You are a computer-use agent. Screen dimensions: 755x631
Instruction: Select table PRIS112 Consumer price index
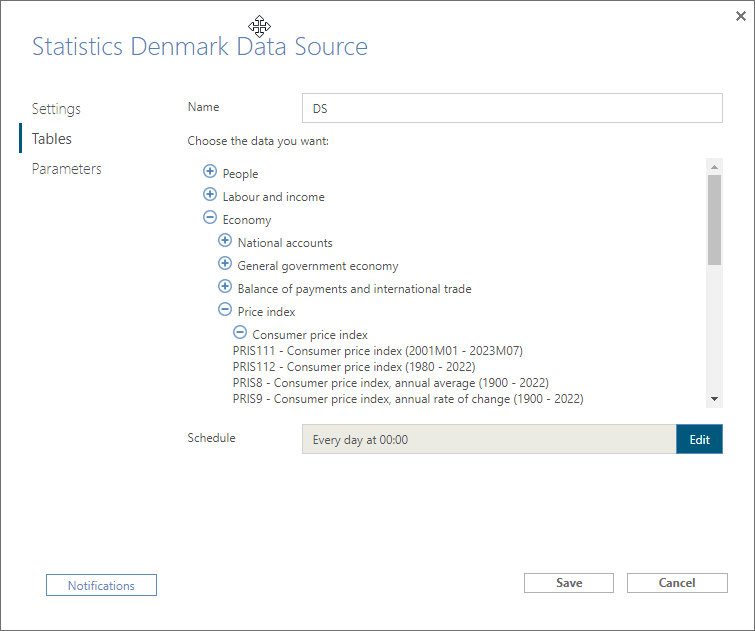(354, 367)
